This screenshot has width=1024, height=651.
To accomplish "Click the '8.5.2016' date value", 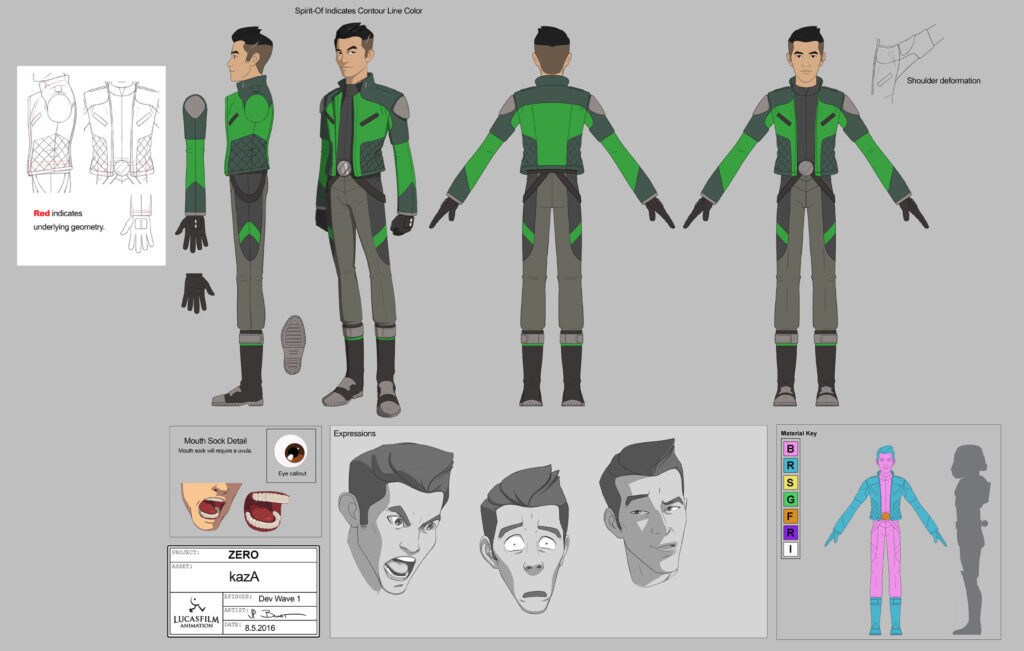I will click(260, 627).
